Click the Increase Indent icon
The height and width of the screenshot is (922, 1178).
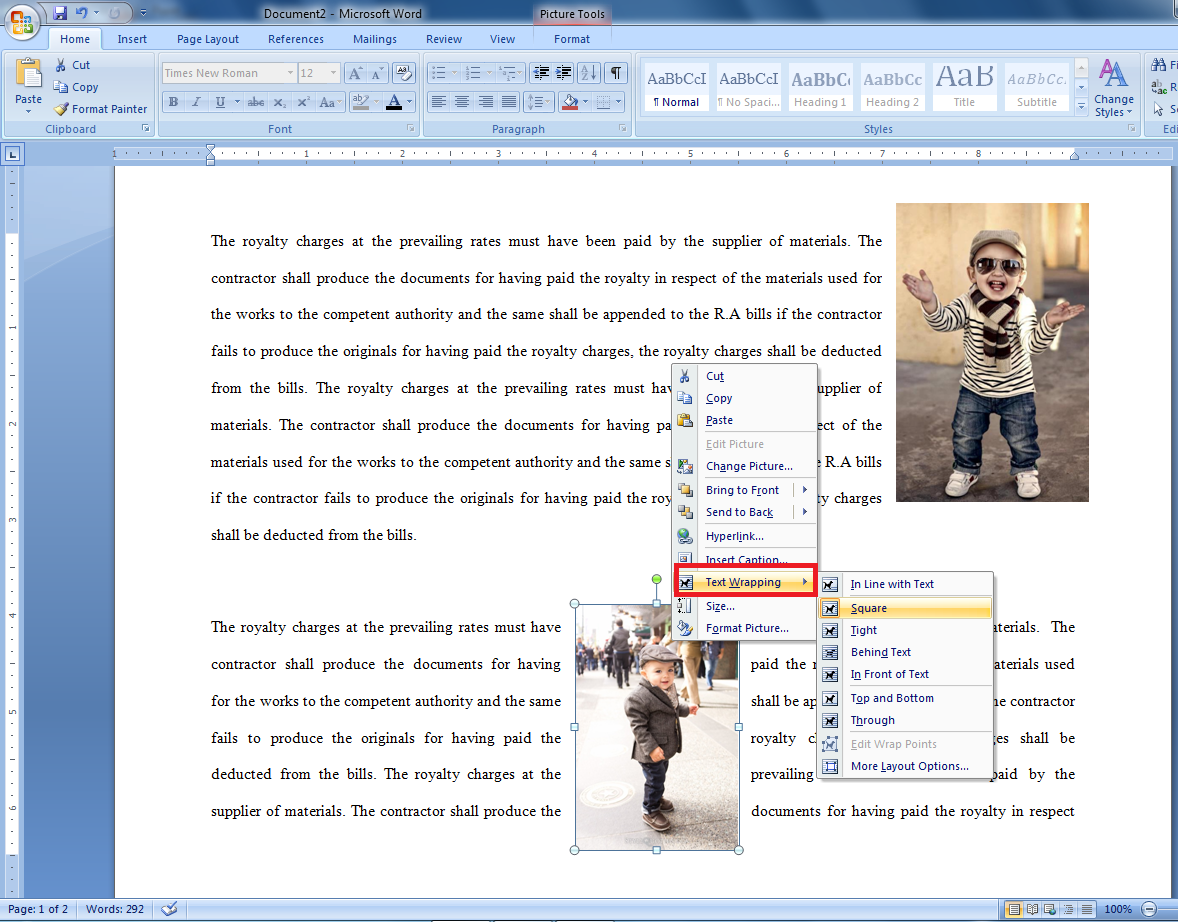[563, 73]
